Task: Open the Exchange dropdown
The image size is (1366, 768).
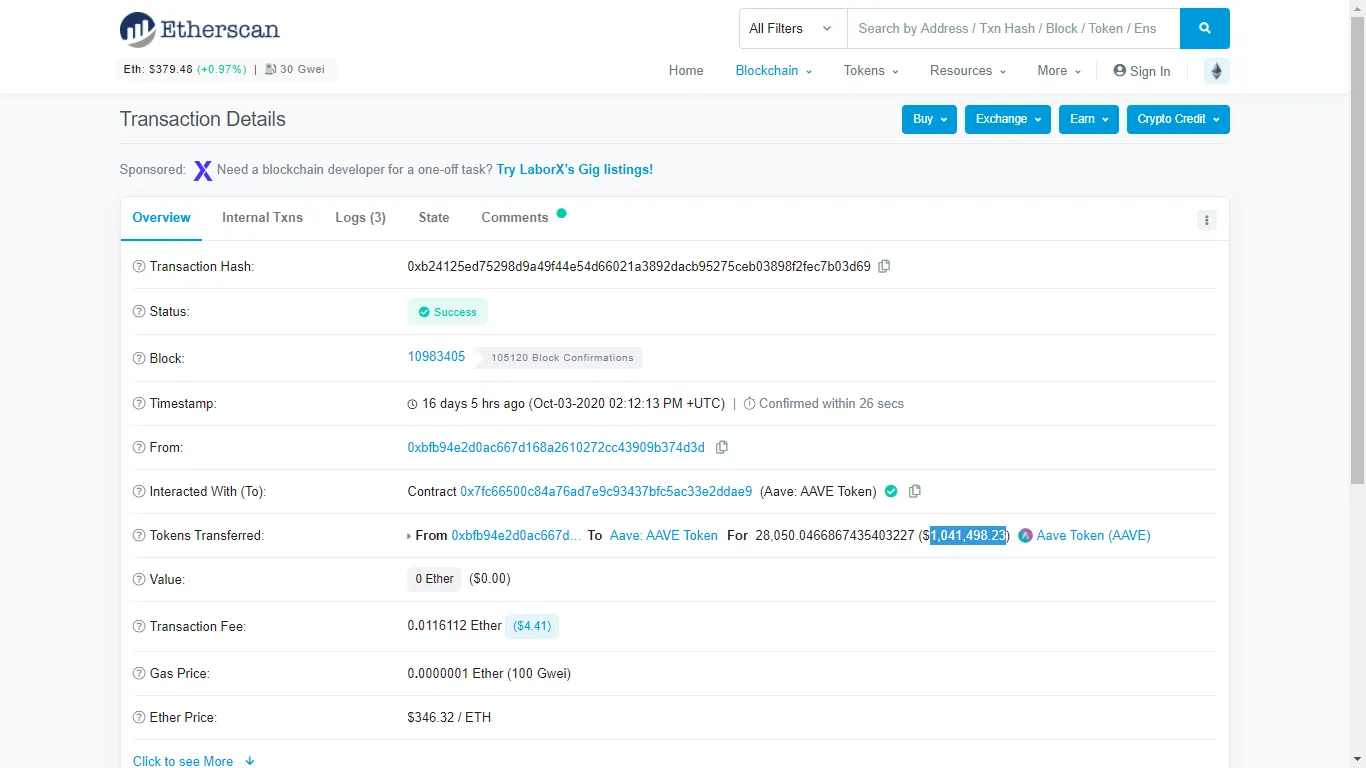Action: click(x=1008, y=119)
